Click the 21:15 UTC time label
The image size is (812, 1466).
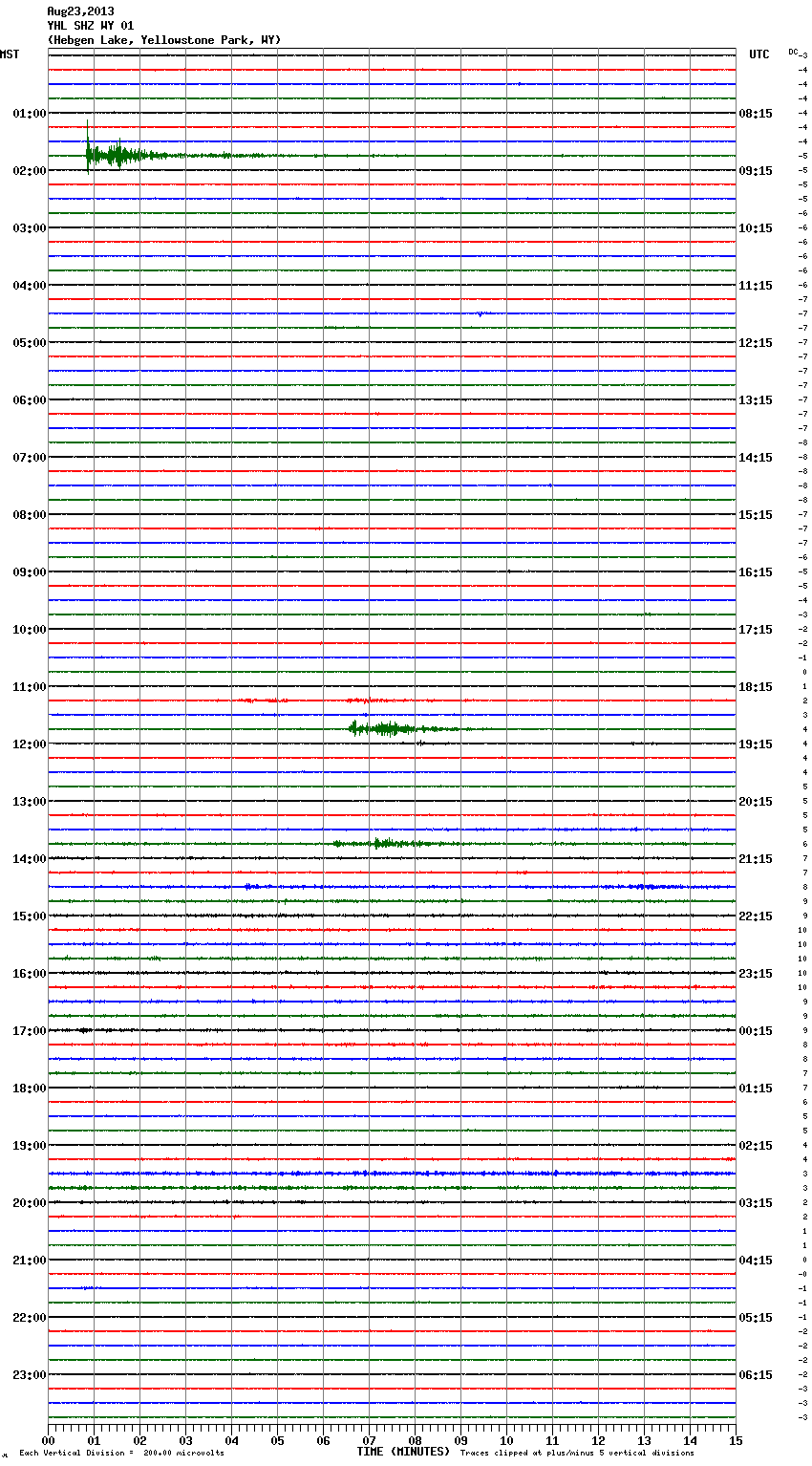click(756, 859)
